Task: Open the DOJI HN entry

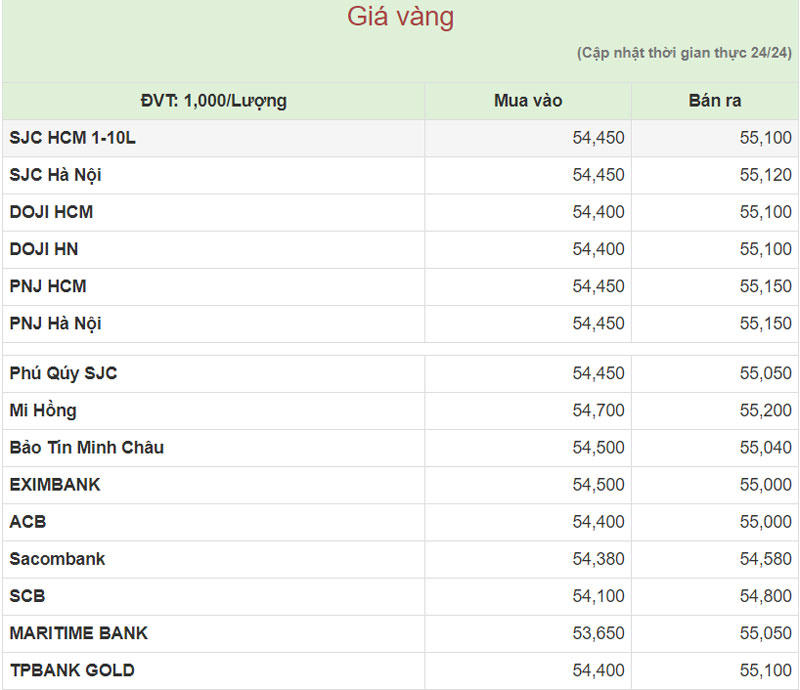Action: tap(44, 249)
